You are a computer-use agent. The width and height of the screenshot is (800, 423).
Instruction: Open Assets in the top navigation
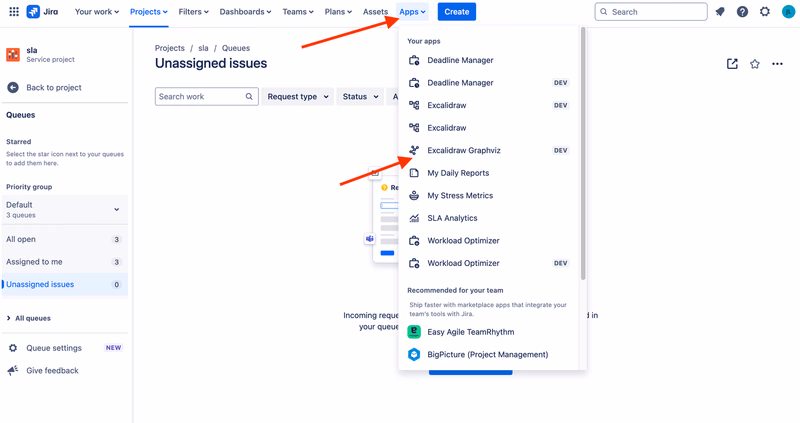[x=376, y=12]
